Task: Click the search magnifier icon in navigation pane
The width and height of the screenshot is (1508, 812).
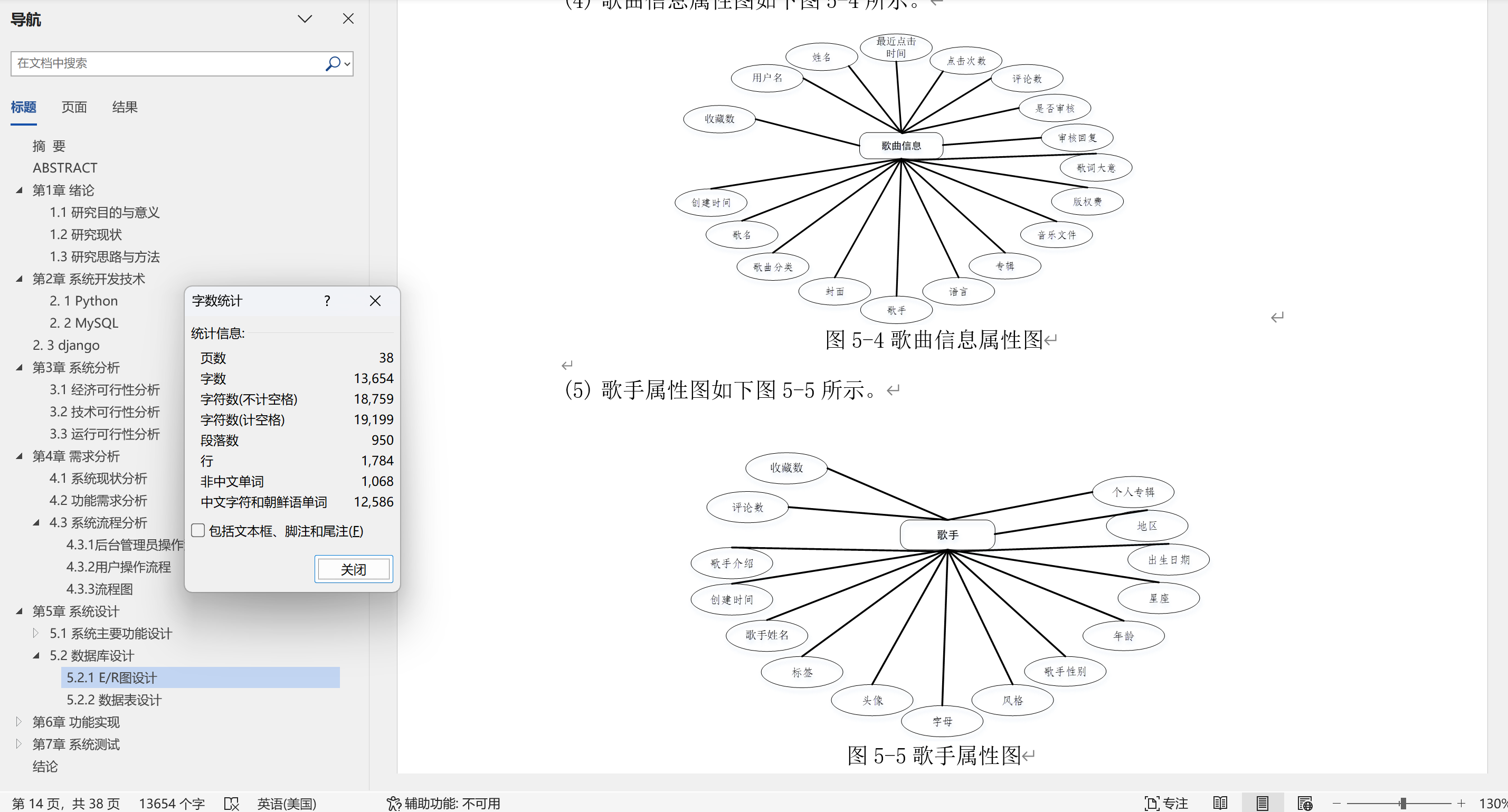Action: [x=333, y=63]
